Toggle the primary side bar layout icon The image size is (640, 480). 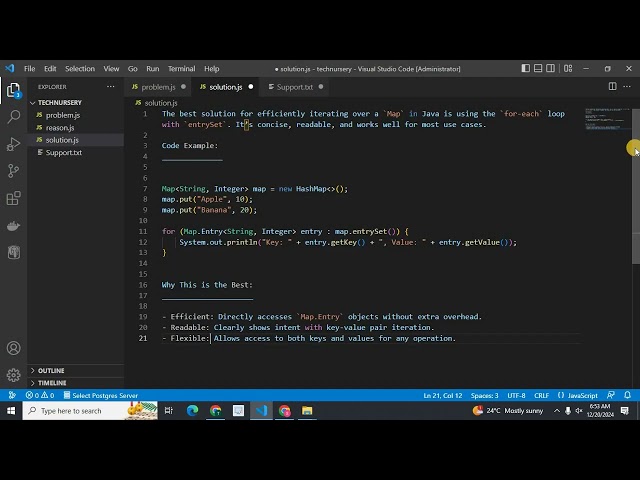tap(526, 69)
